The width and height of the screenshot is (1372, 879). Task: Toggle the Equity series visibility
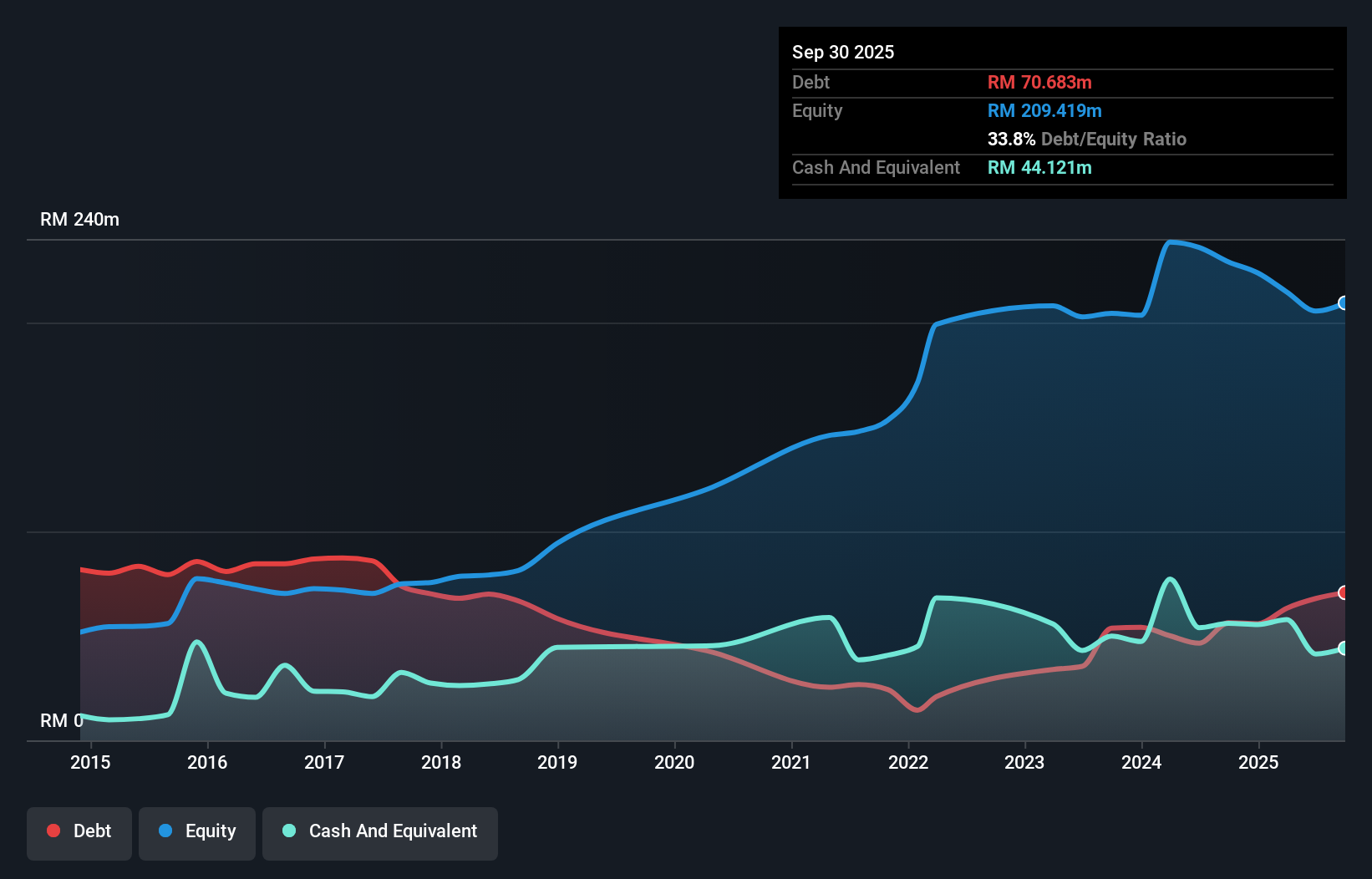coord(197,831)
